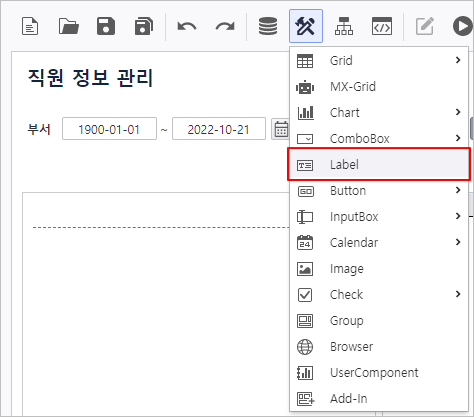Expand the ComboBox submenu arrow
Screen dimensions: 474x417
pos(458,138)
